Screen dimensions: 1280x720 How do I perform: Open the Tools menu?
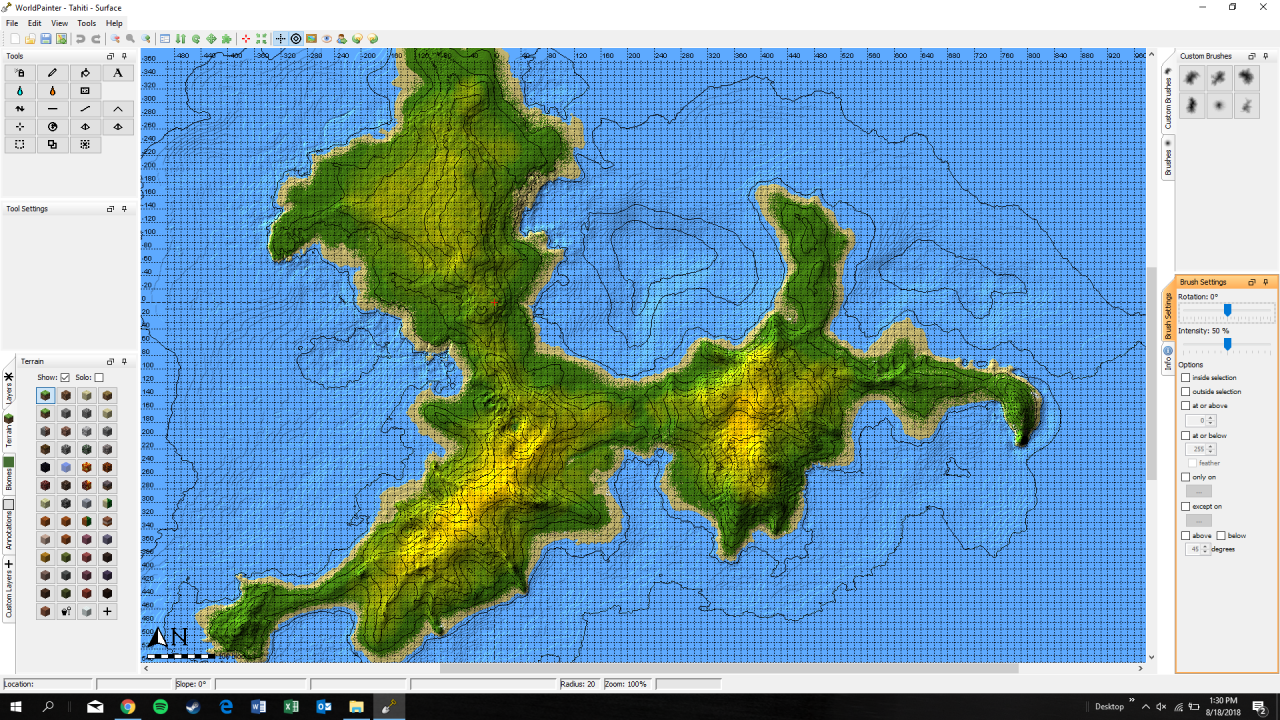[86, 22]
